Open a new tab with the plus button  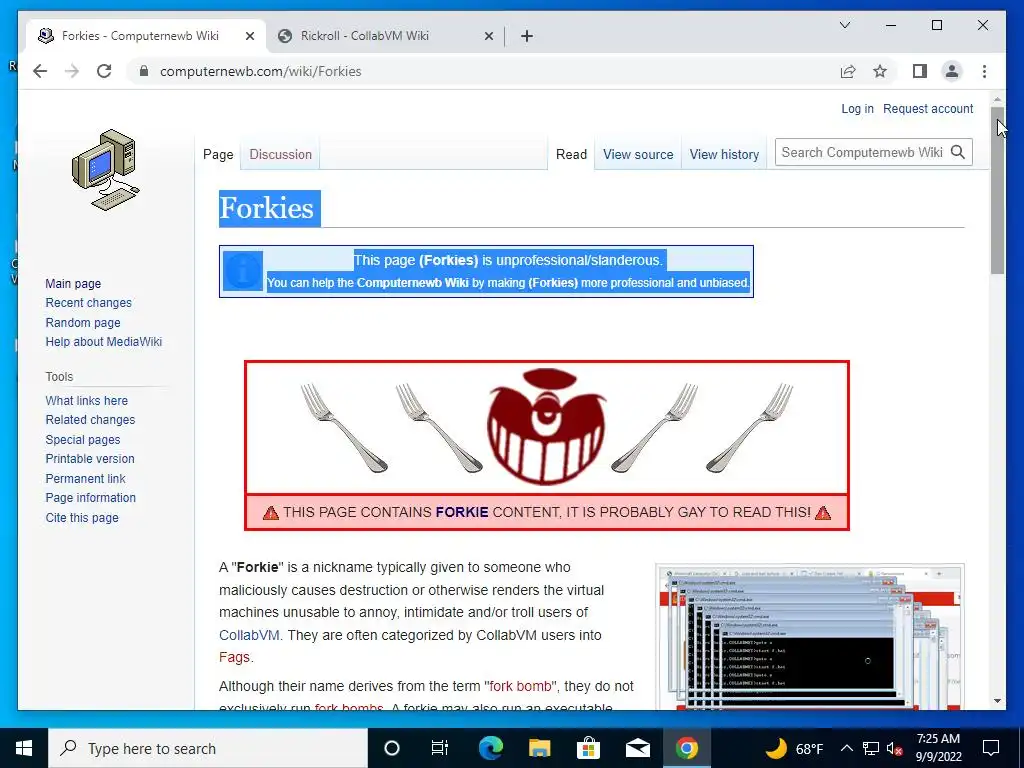[x=527, y=36]
